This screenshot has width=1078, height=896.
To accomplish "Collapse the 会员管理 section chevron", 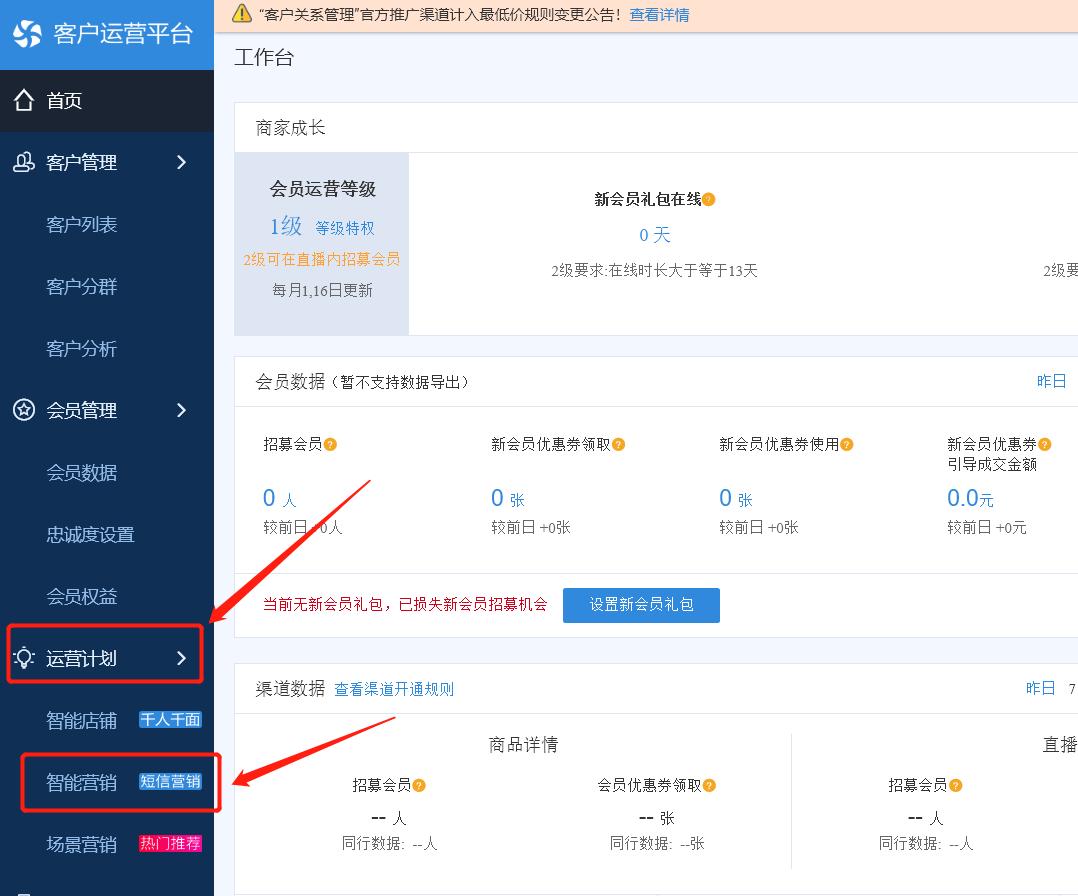I will point(181,410).
